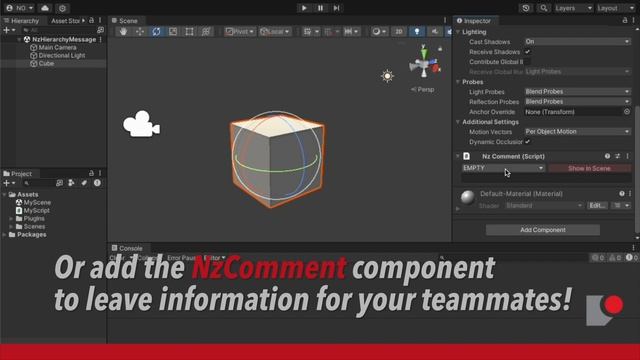Select the Console tab
Screen dimensions: 640x360
click(x=127, y=248)
